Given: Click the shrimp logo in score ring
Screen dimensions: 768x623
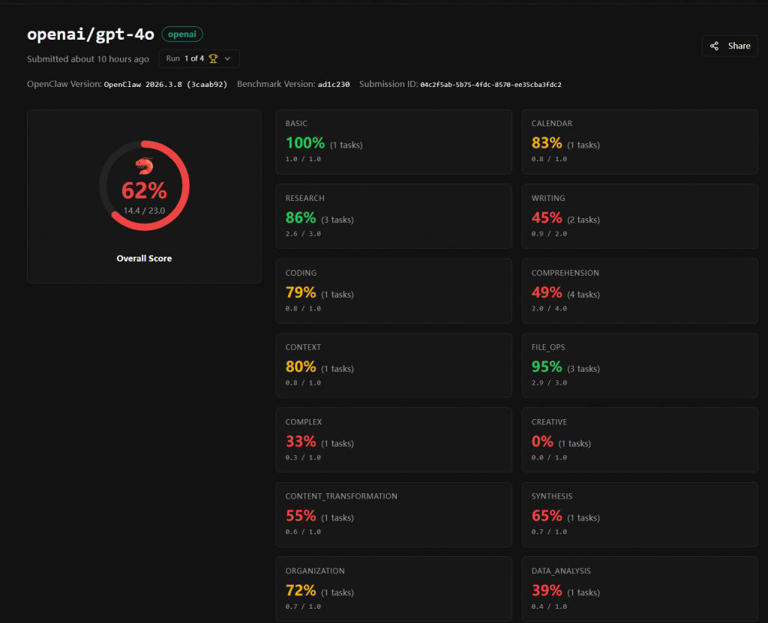Looking at the screenshot, I should 144,167.
